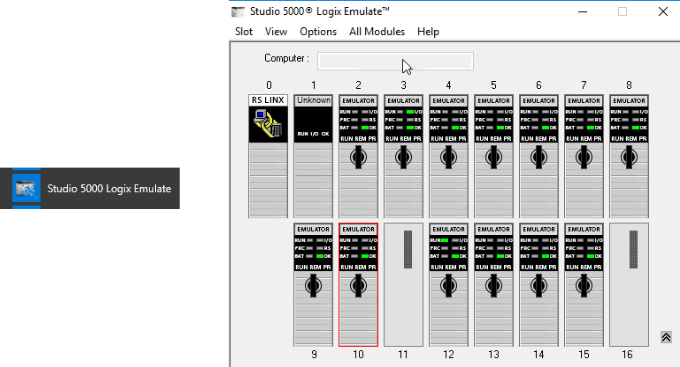Close the Logix Emulate window
This screenshot has width=680, height=367.
pyautogui.click(x=663, y=12)
